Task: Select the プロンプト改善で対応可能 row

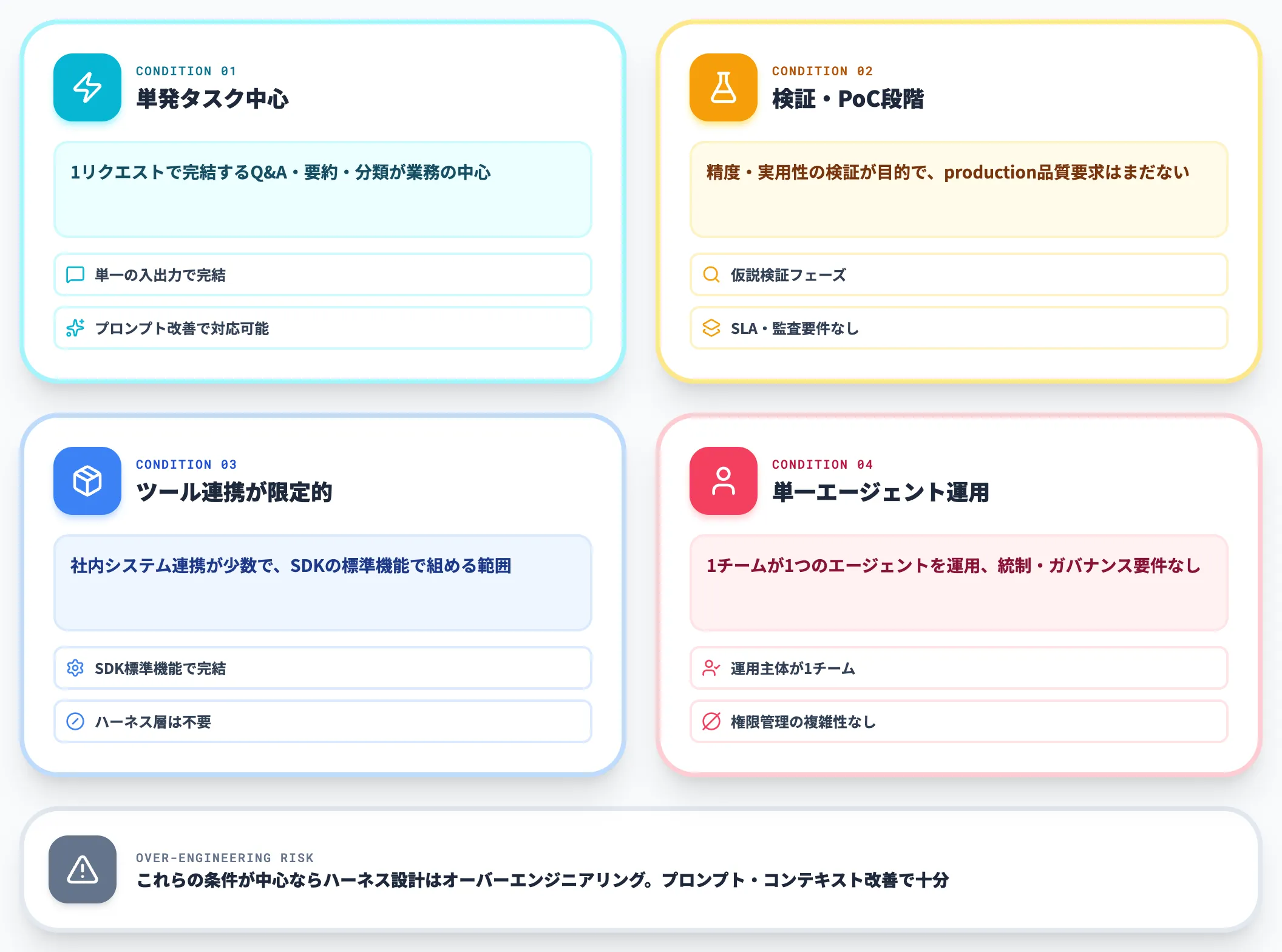Action: tap(323, 328)
